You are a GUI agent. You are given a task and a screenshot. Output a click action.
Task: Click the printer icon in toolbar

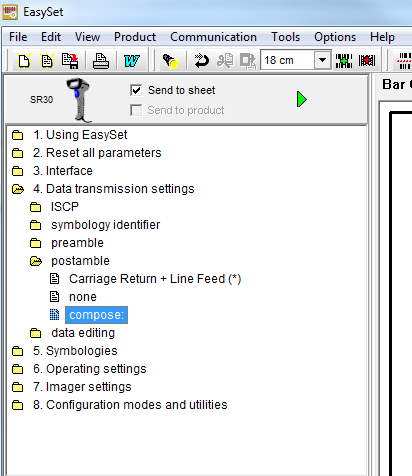click(x=101, y=61)
